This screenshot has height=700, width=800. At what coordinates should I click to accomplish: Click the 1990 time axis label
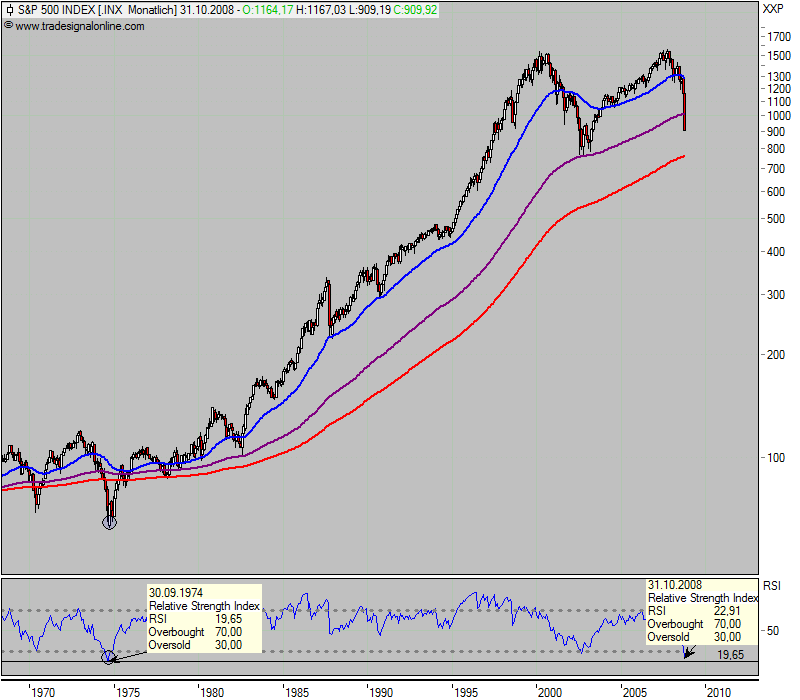[x=381, y=692]
